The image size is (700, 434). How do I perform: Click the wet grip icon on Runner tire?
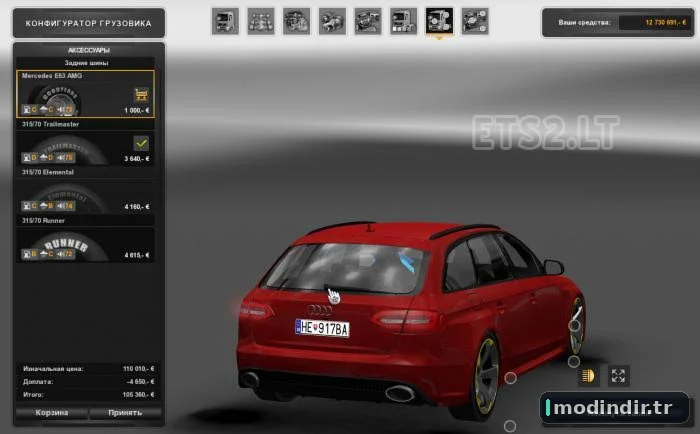46,254
